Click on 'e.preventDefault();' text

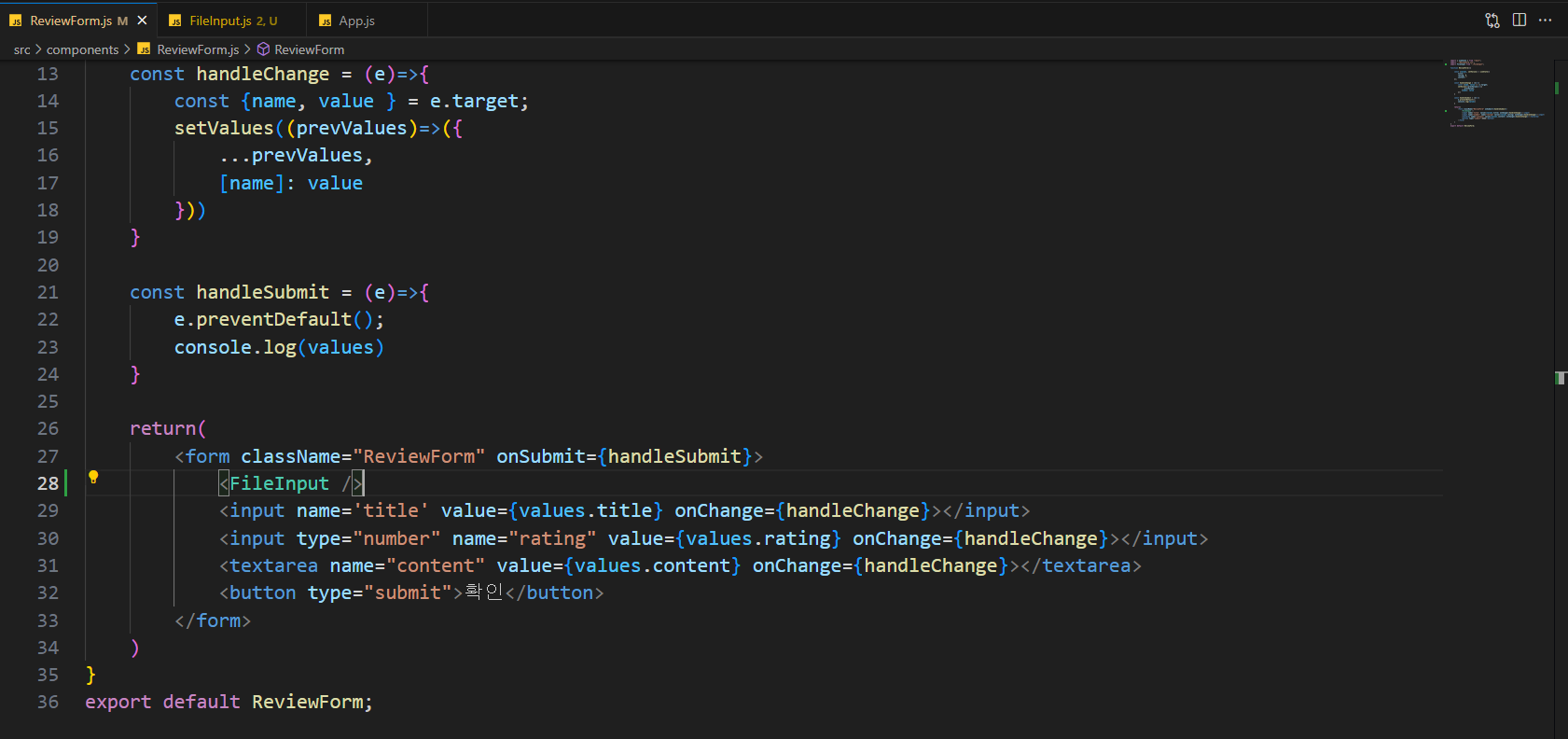coord(279,319)
